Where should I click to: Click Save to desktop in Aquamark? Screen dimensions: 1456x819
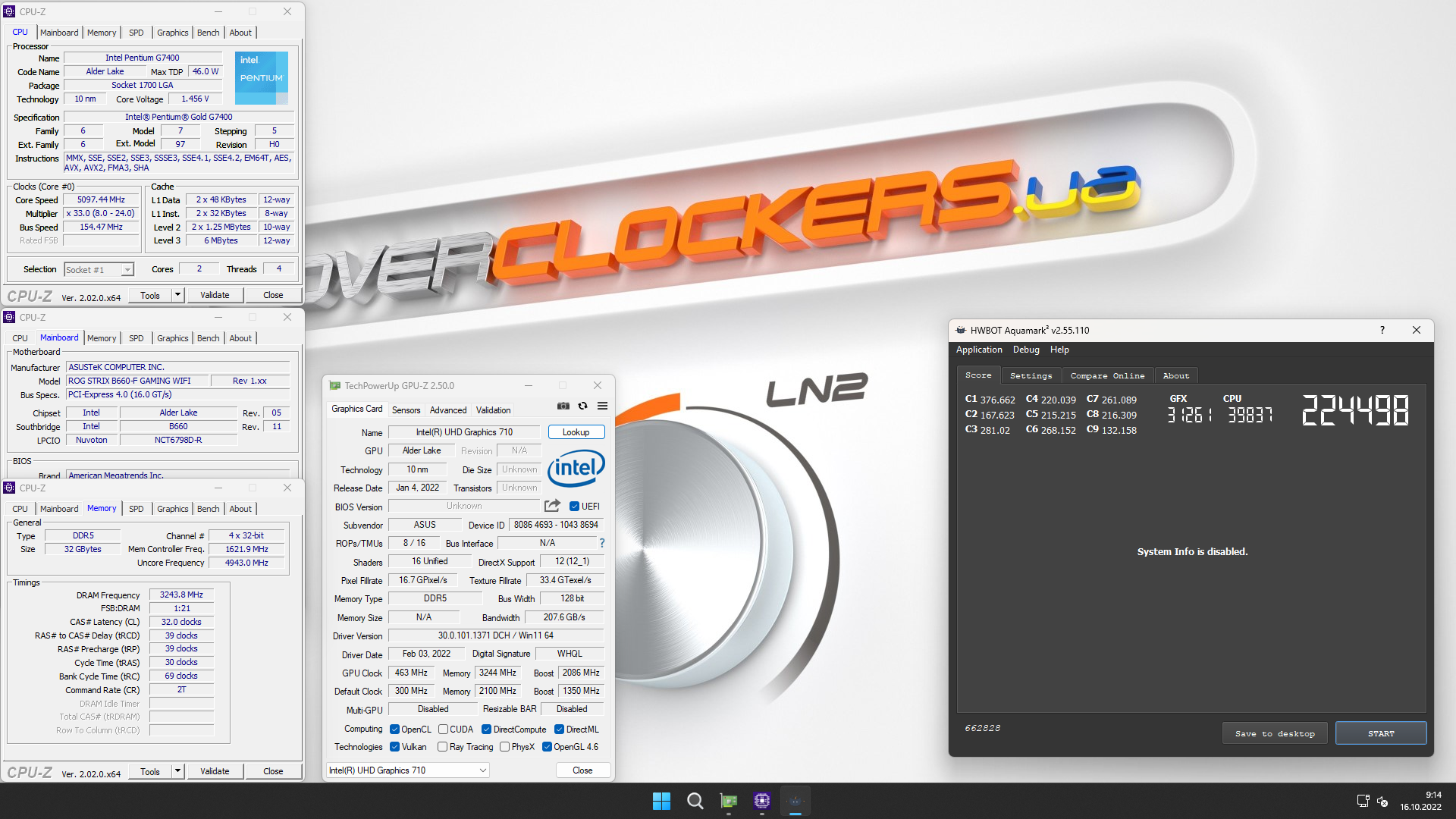1275,733
